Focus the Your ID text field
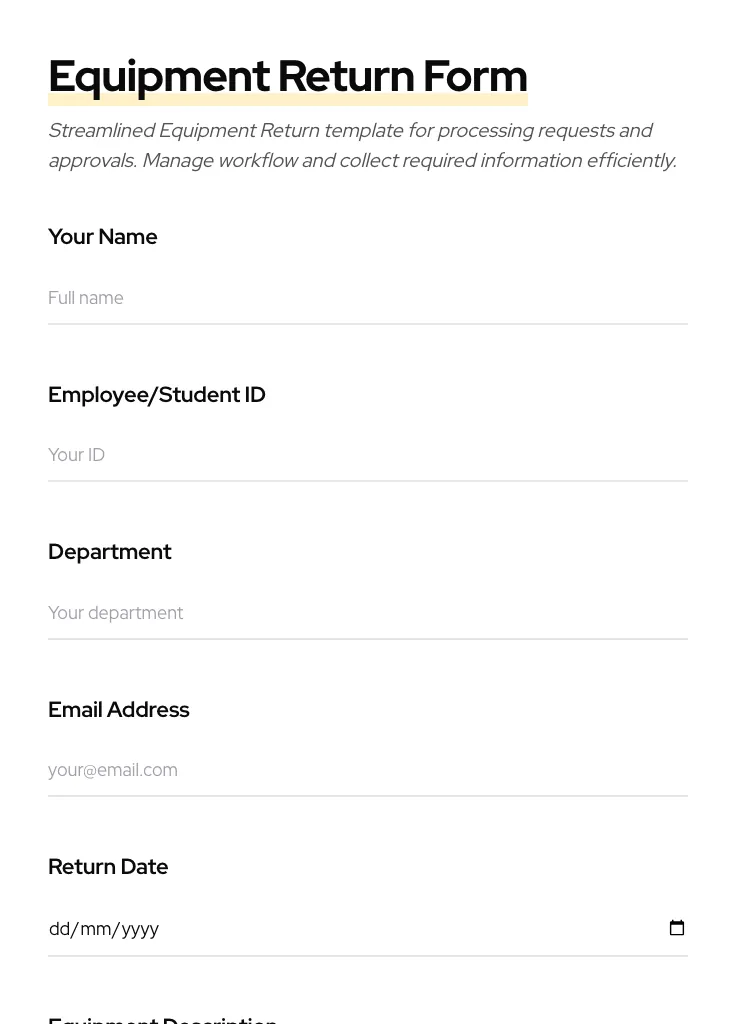 [367, 455]
